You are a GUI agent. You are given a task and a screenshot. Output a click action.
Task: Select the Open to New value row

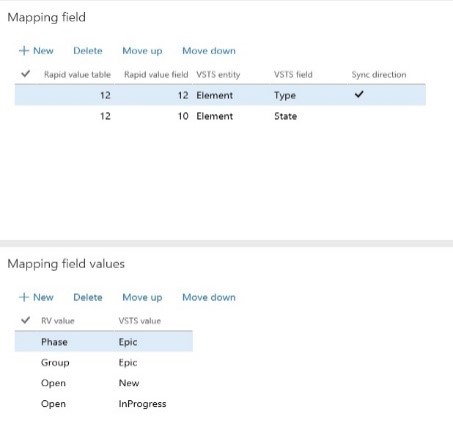104,383
